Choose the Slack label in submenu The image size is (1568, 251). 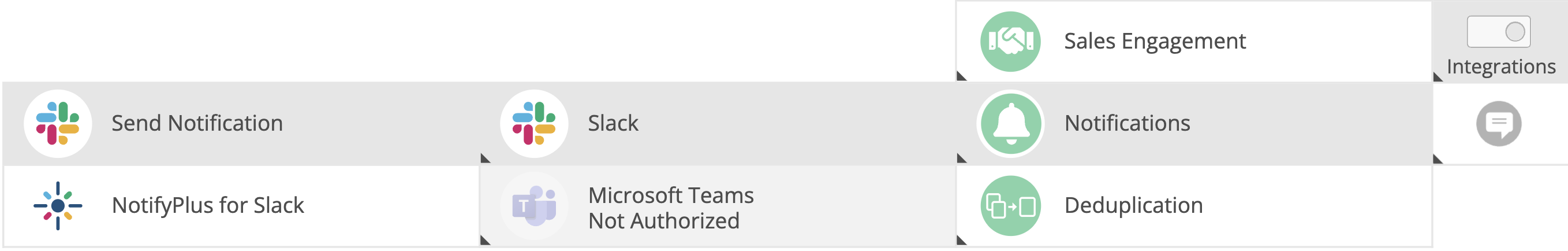tap(613, 124)
